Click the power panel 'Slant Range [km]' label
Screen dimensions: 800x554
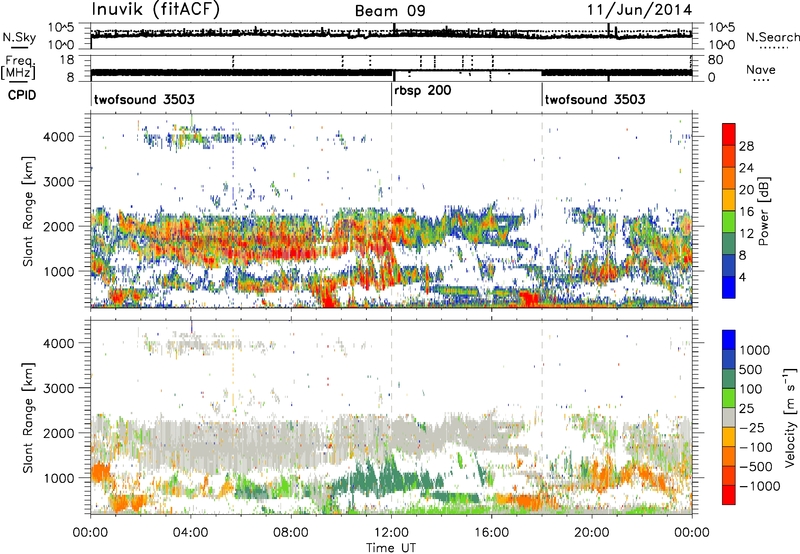28,211
